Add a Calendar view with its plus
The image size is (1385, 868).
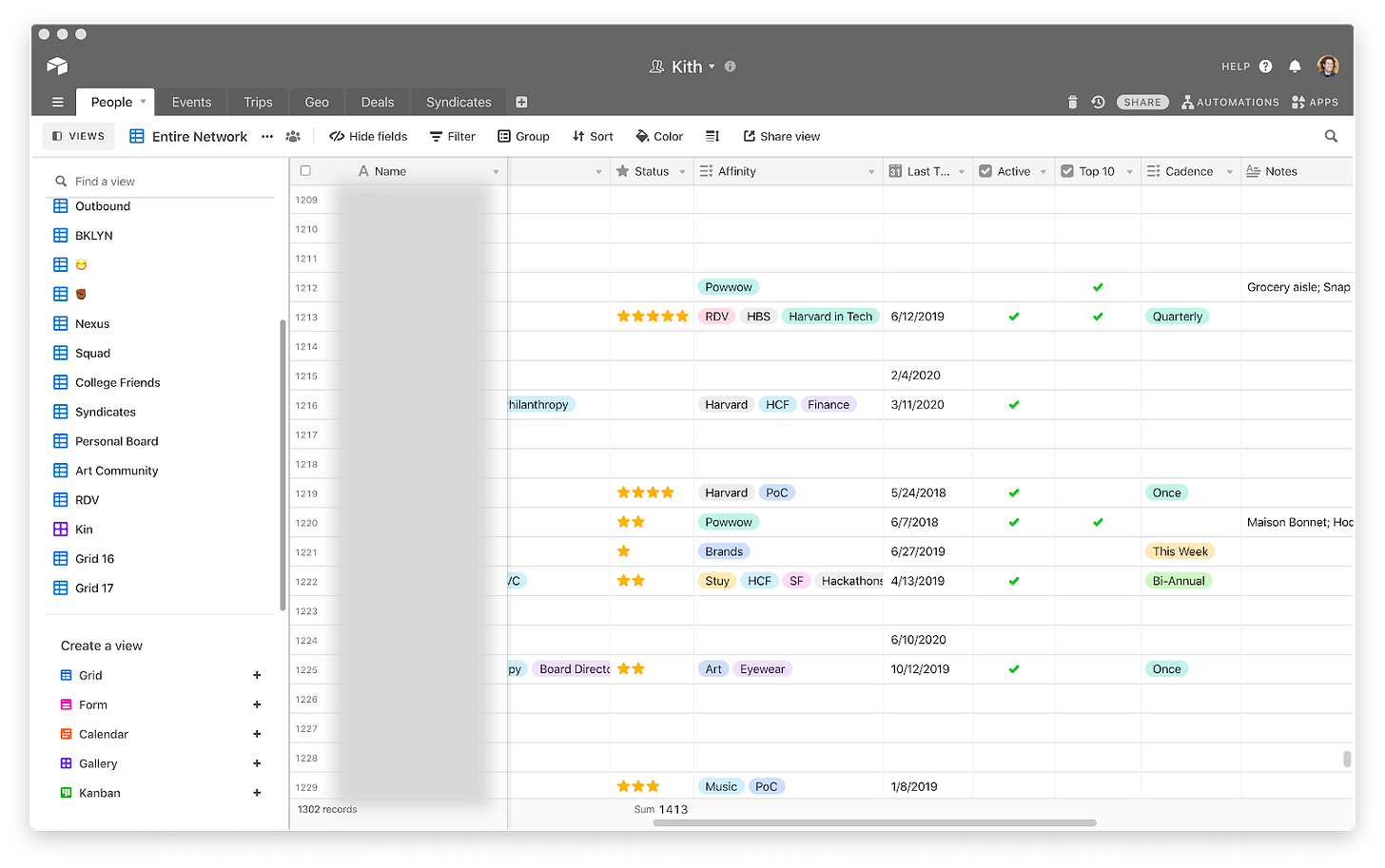point(257,735)
